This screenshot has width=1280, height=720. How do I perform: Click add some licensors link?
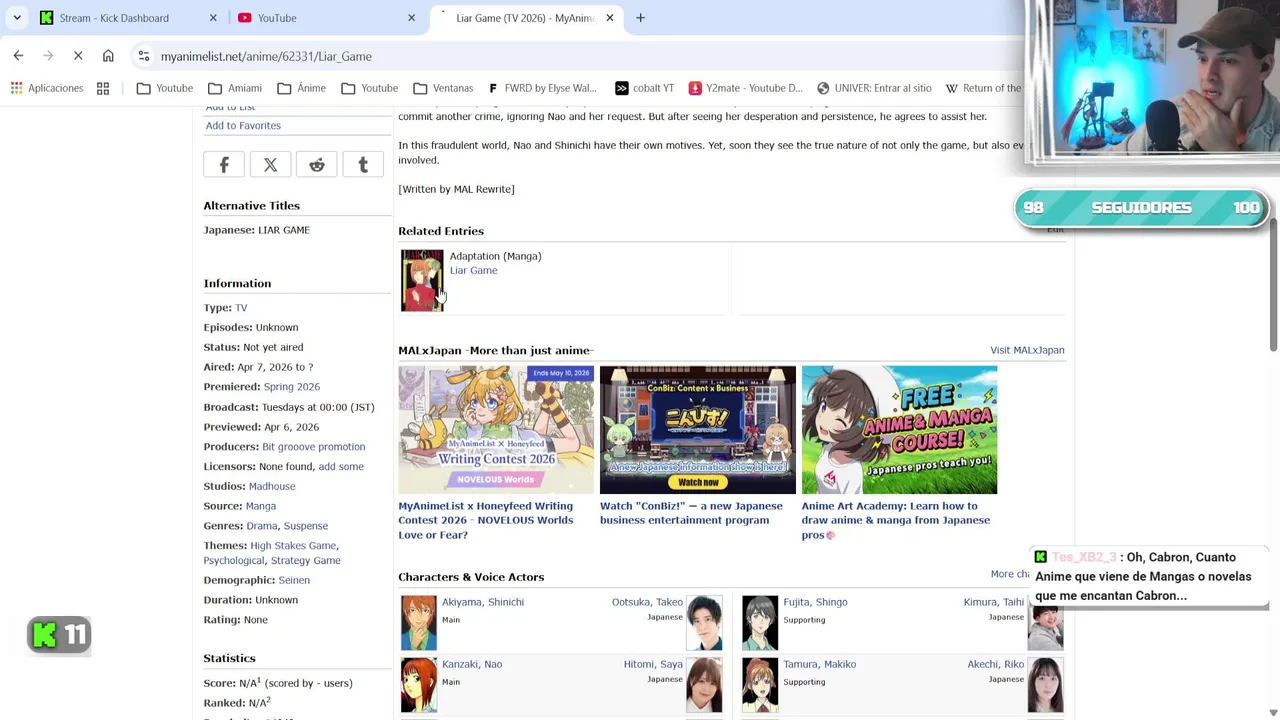[341, 467]
